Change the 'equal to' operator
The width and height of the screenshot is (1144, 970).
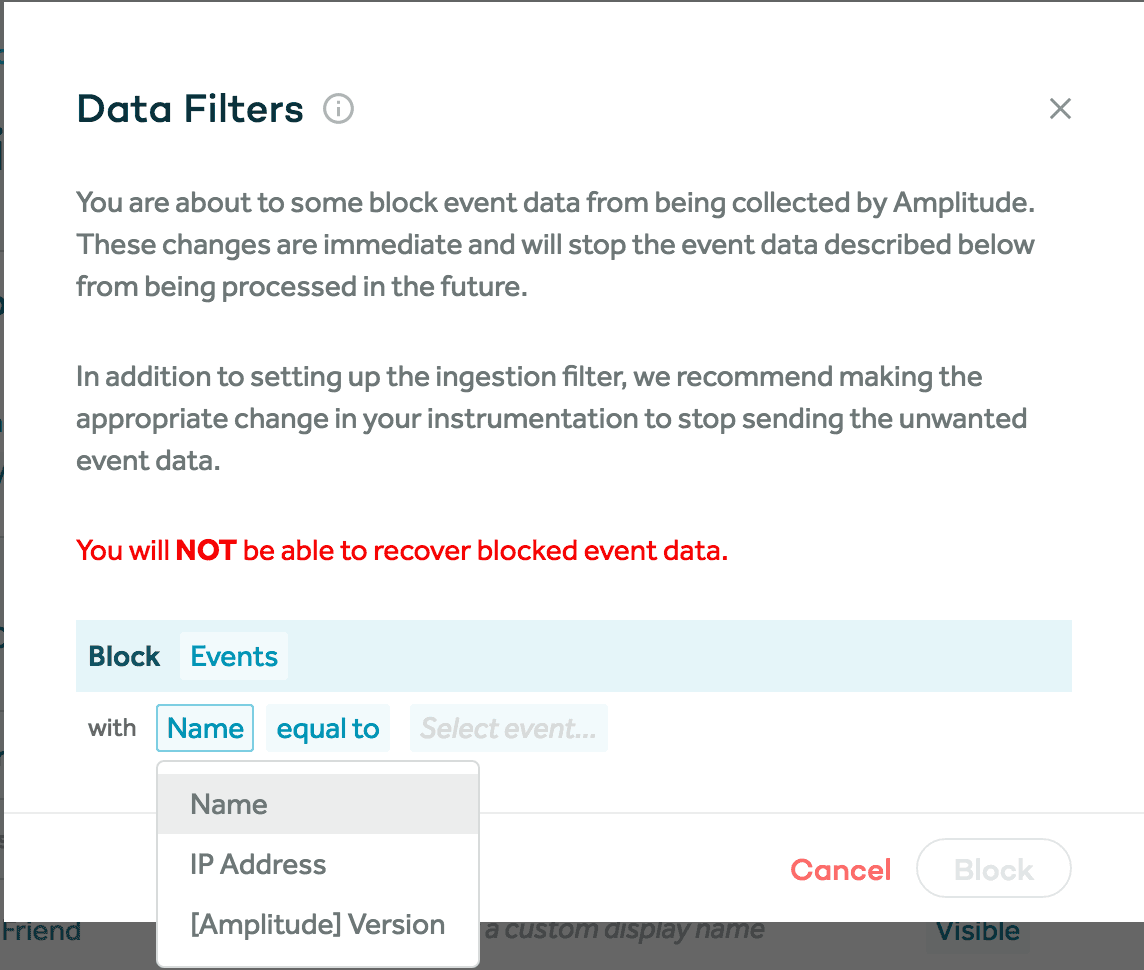pos(328,729)
